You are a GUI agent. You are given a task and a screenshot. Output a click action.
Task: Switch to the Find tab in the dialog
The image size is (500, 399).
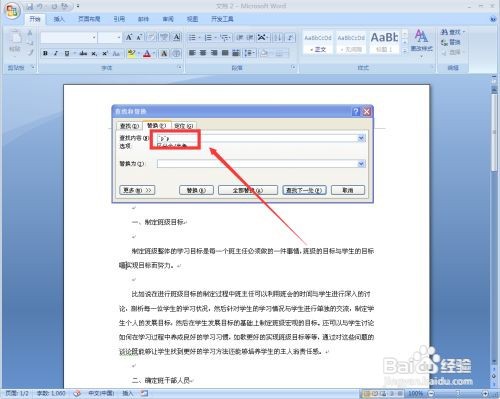point(129,126)
